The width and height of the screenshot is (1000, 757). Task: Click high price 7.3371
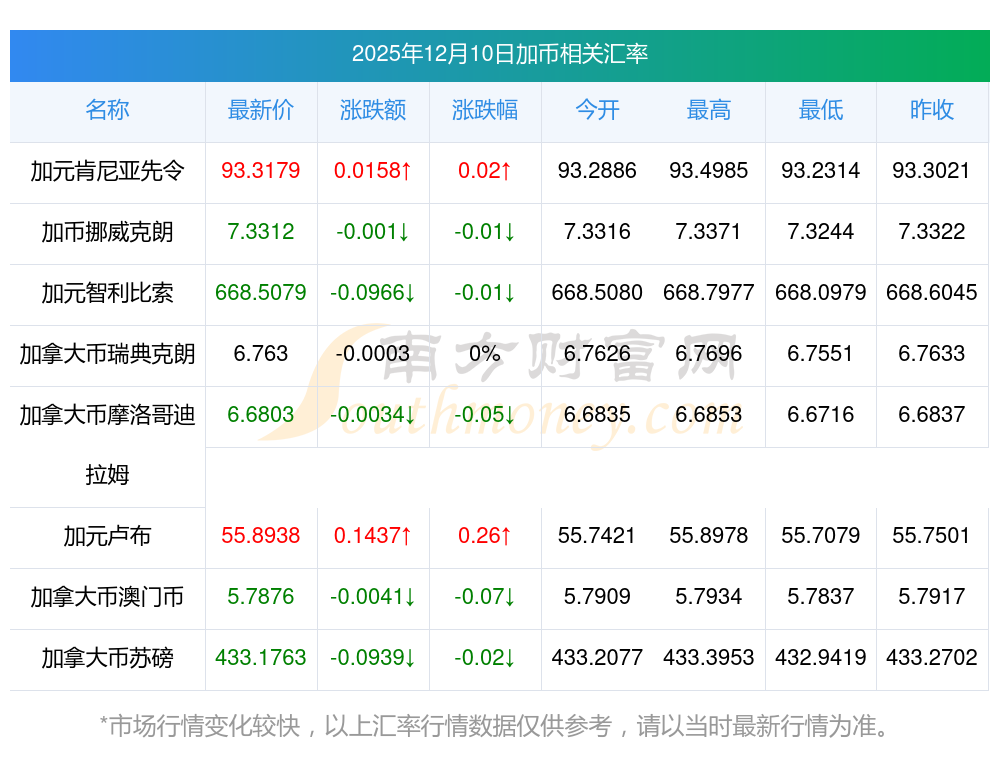point(709,232)
